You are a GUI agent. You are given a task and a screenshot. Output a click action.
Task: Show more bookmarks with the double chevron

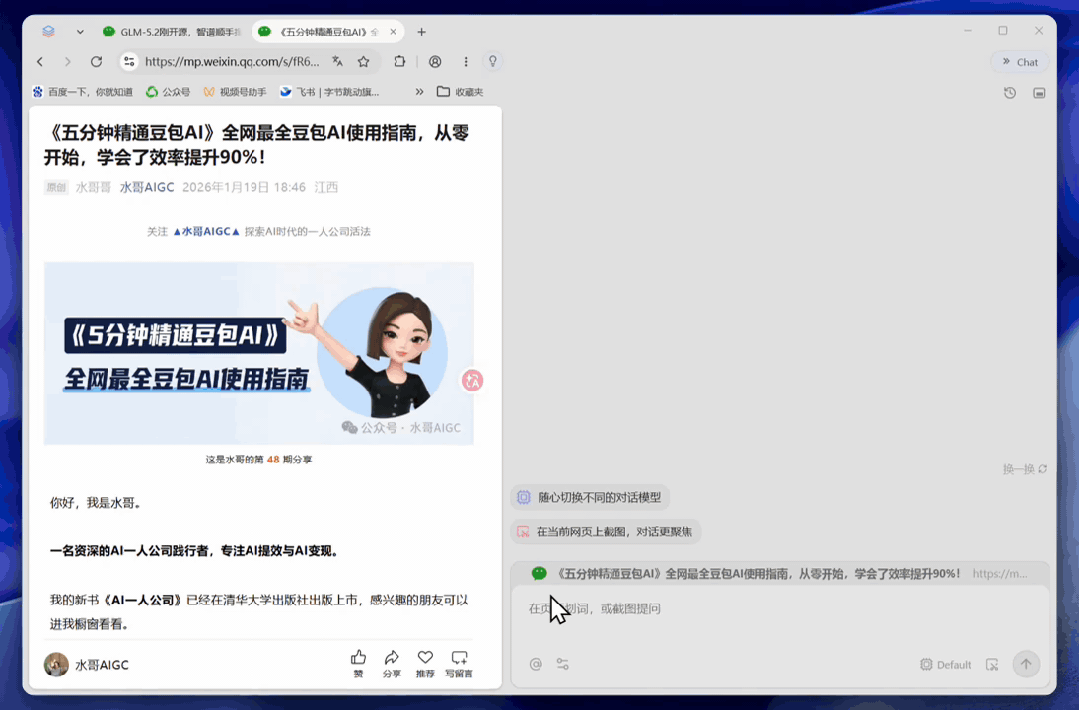(x=419, y=92)
